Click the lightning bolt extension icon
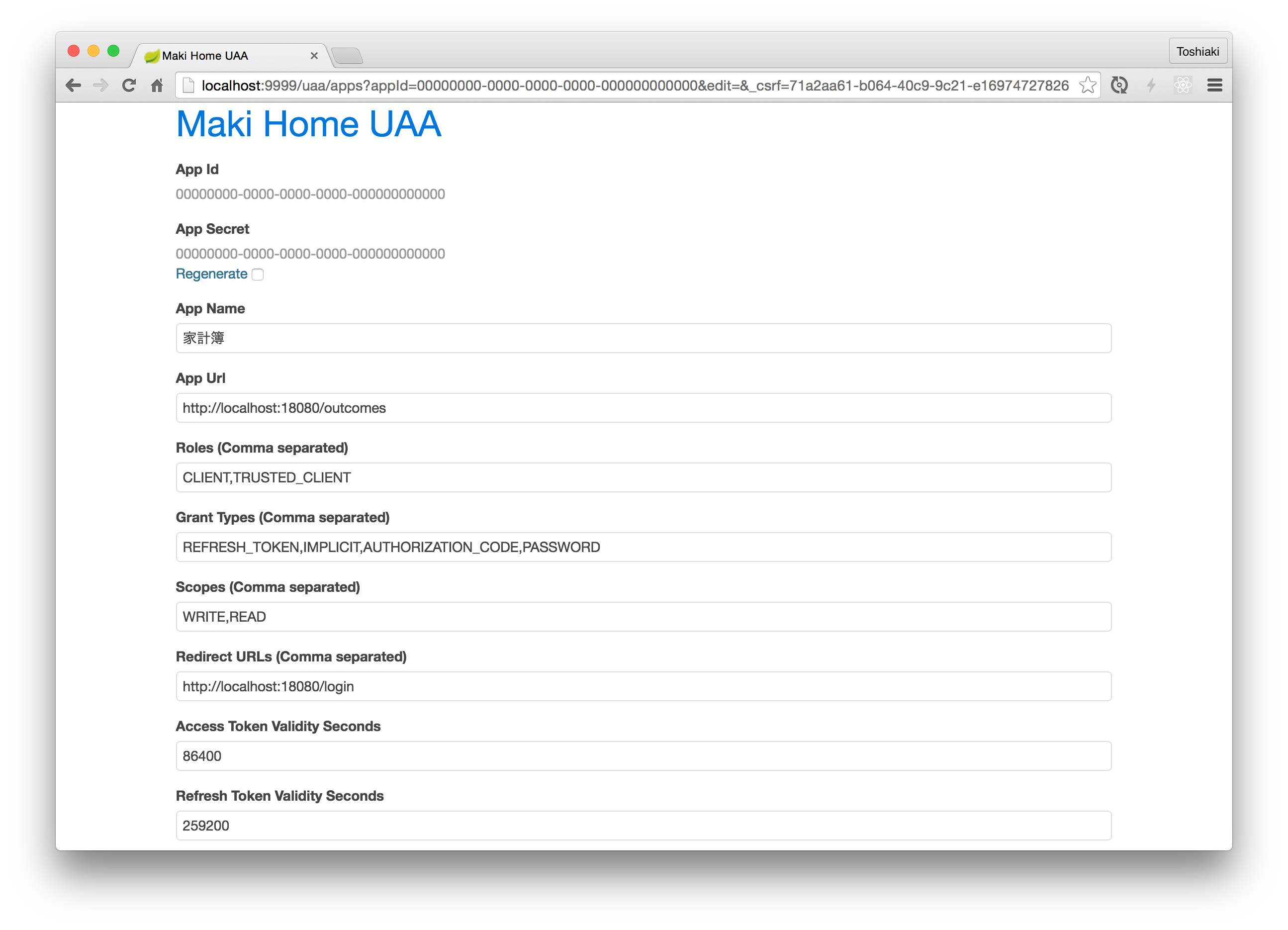The height and width of the screenshot is (930, 1288). pos(1151,85)
